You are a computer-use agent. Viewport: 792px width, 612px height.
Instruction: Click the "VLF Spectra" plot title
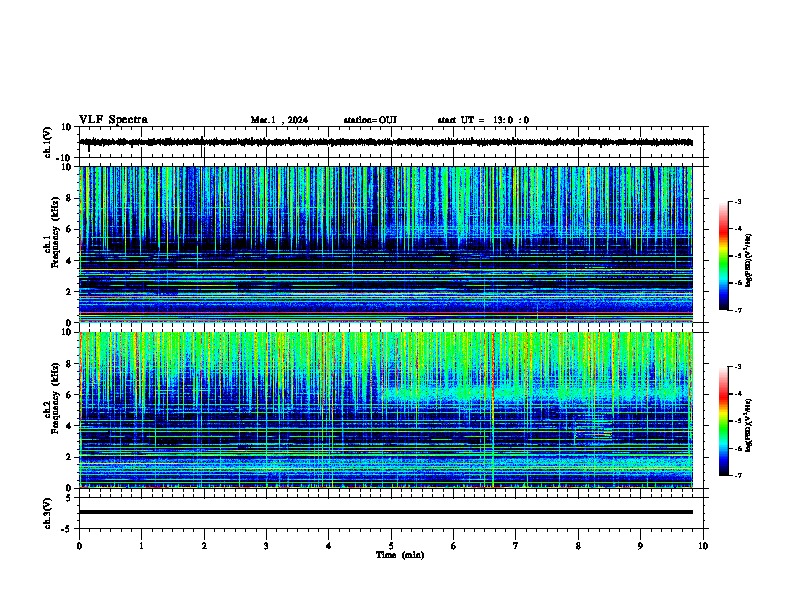point(113,120)
